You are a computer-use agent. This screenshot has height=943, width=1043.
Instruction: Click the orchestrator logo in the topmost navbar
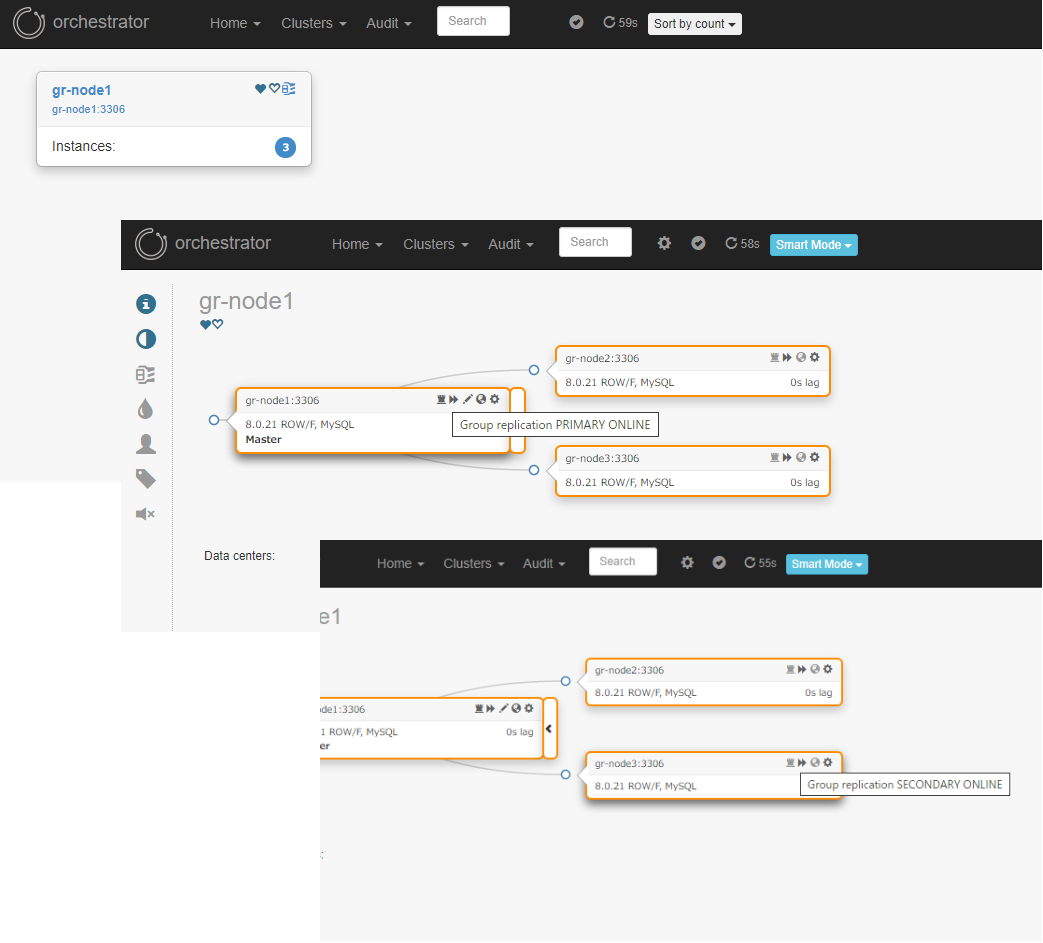pyautogui.click(x=29, y=23)
